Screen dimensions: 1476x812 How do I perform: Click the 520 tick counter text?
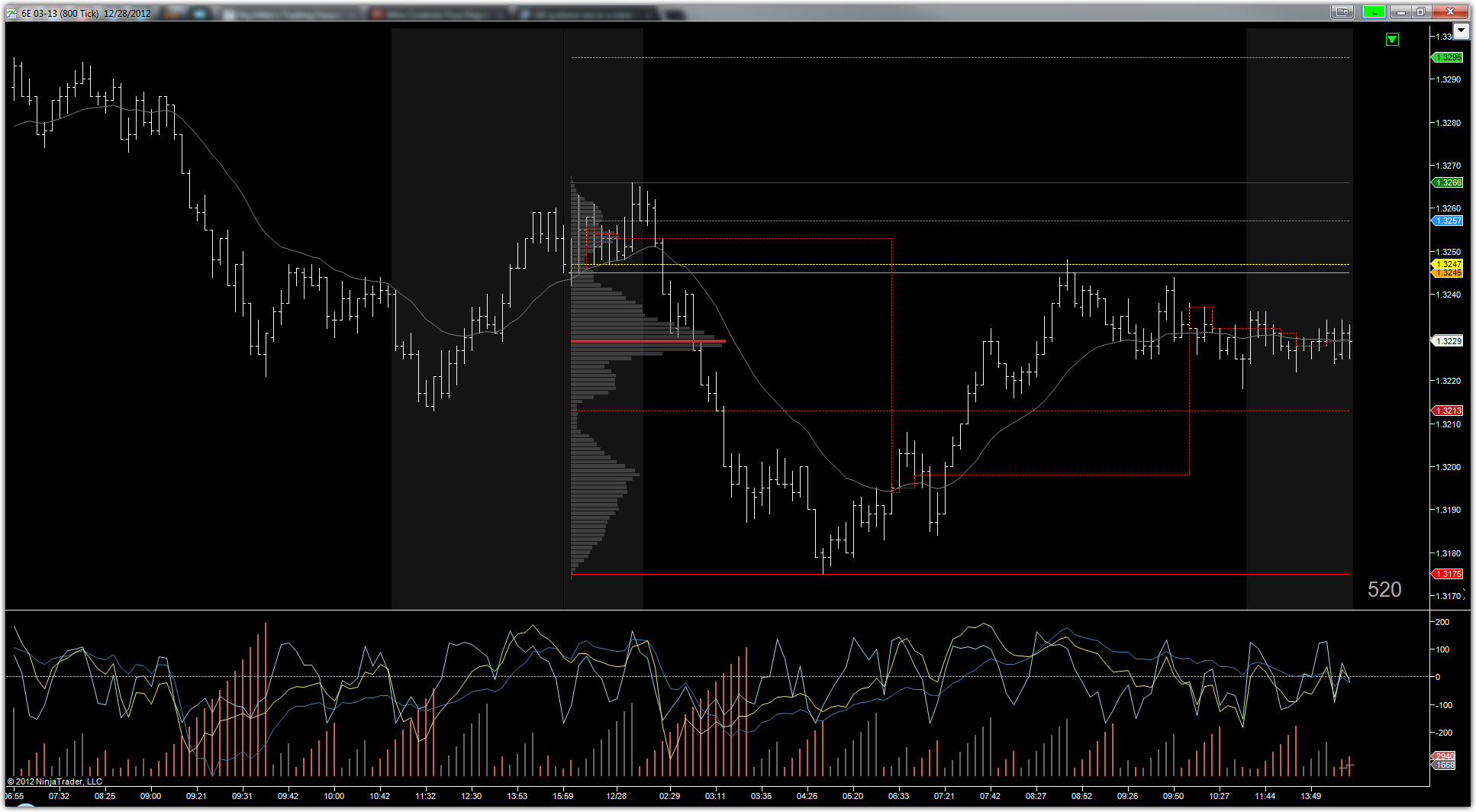pos(1384,589)
